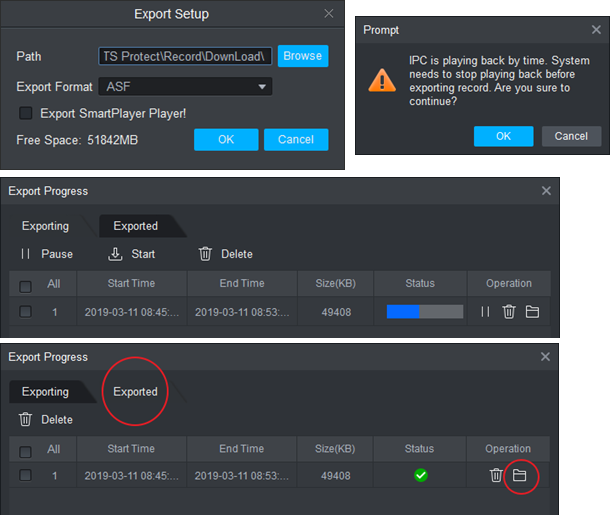Image resolution: width=610 pixels, height=515 pixels.
Task: Select row 1 checkbox in completed export list
Action: coord(26,475)
